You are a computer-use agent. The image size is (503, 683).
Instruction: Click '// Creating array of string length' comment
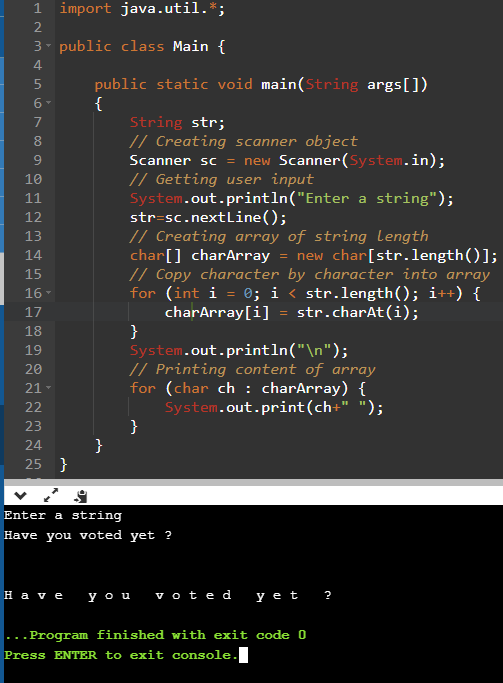[x=279, y=236]
